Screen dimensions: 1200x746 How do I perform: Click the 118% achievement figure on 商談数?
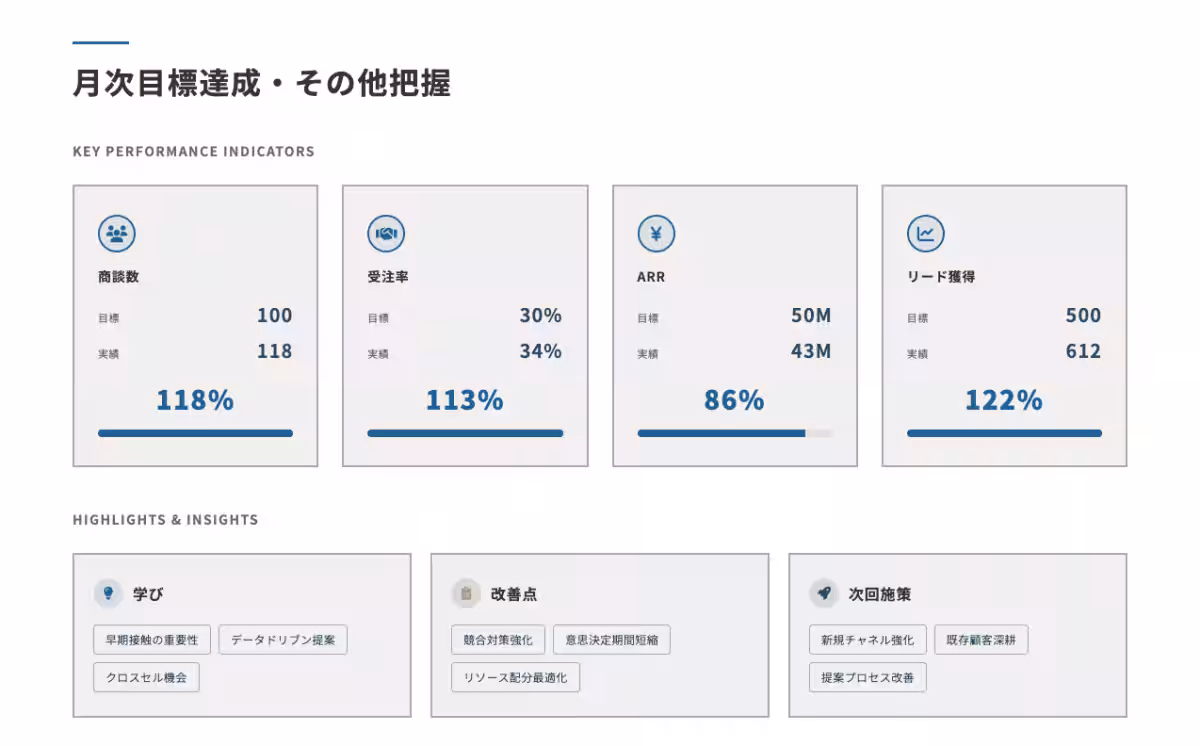pos(195,399)
